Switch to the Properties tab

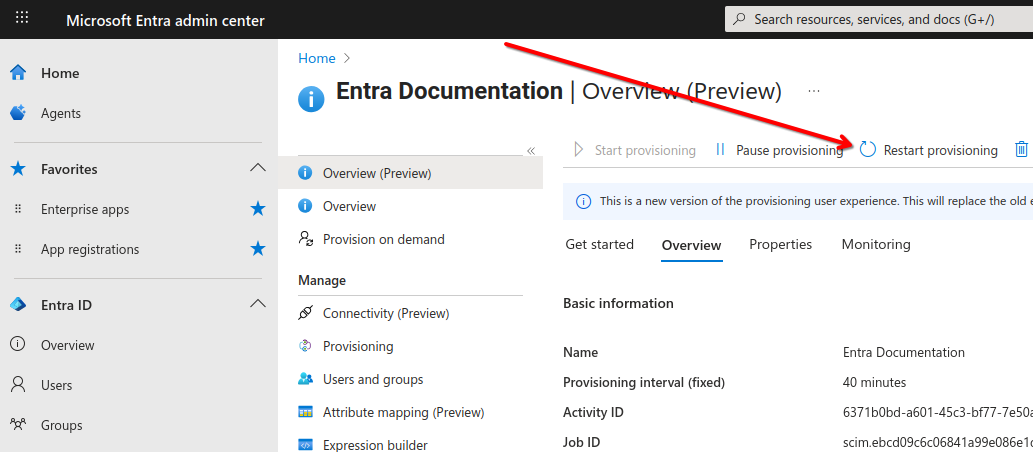(780, 244)
